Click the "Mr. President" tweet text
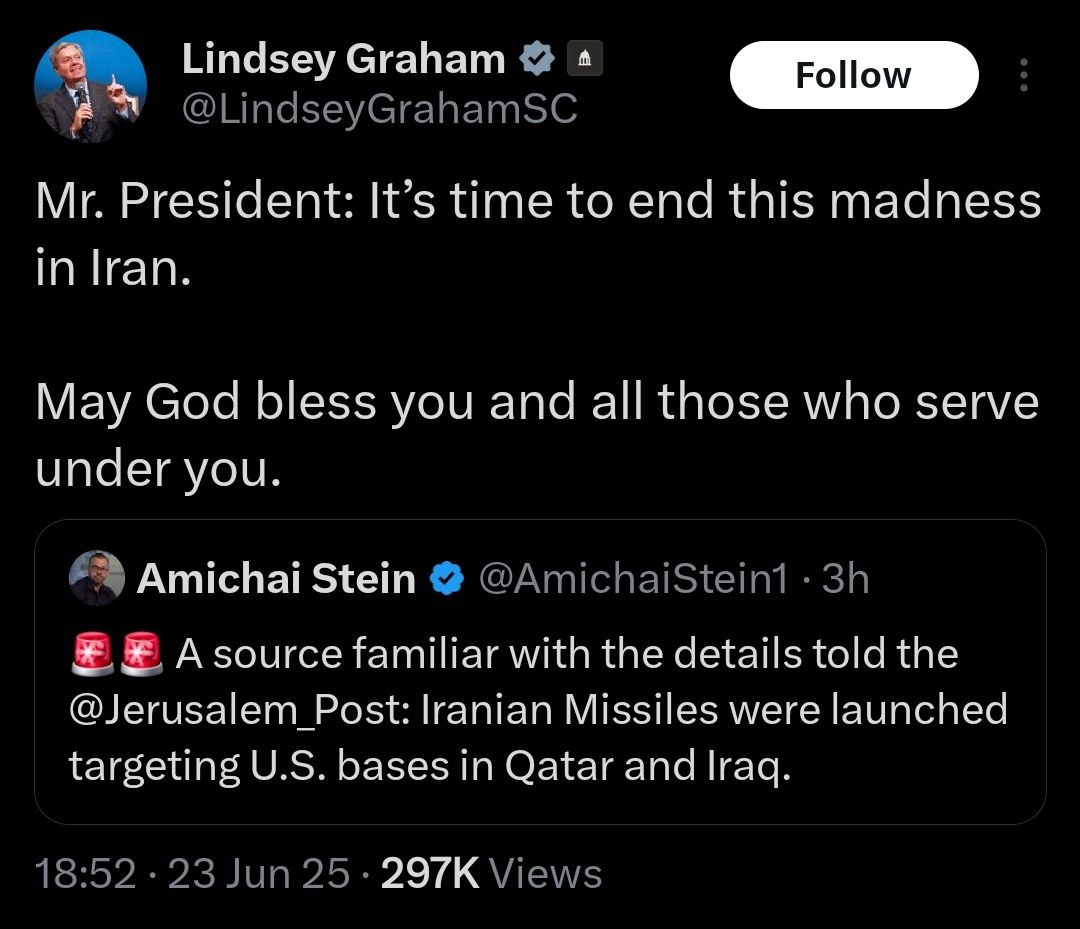 click(x=538, y=199)
